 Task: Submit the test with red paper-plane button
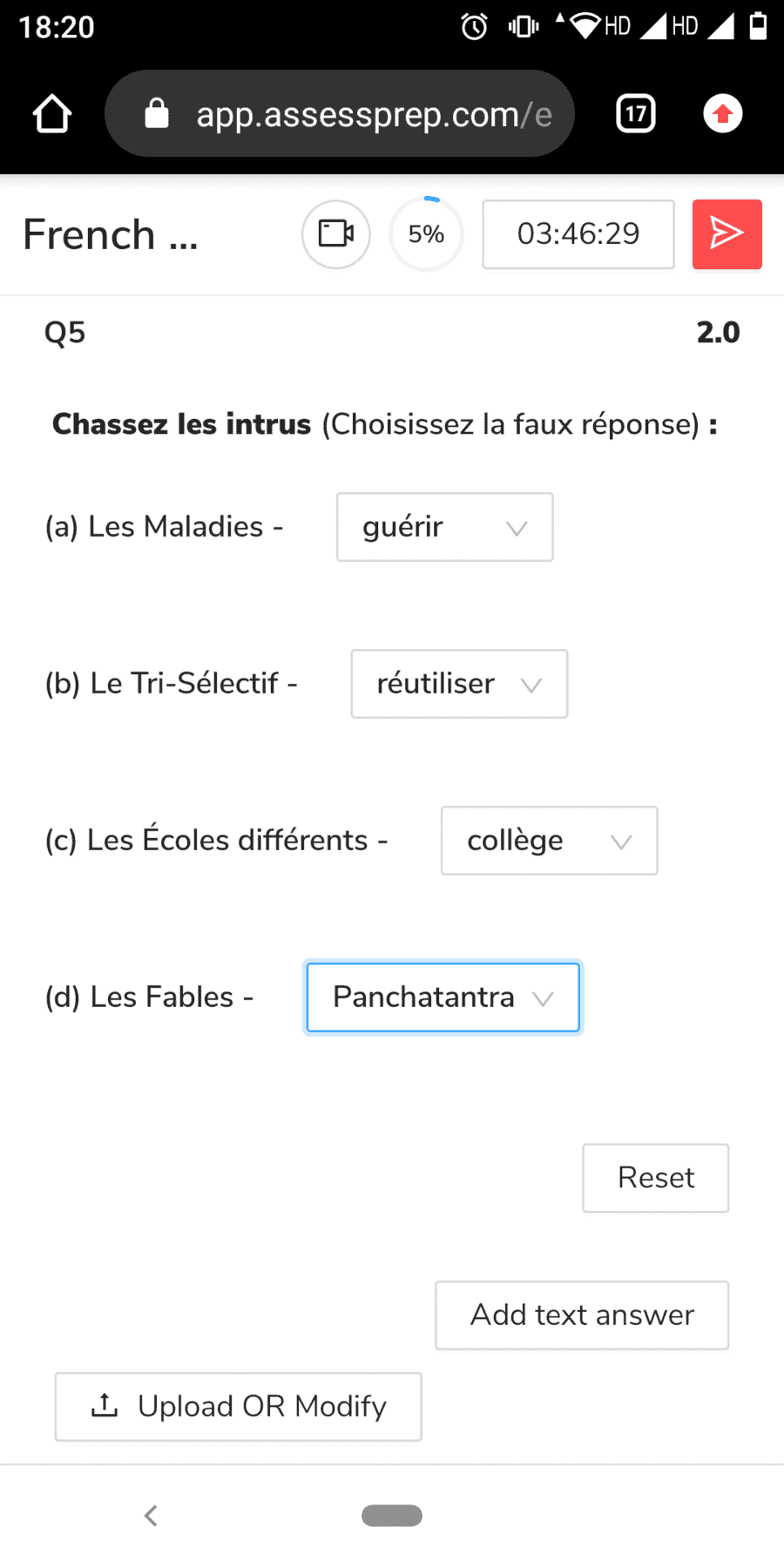point(727,234)
